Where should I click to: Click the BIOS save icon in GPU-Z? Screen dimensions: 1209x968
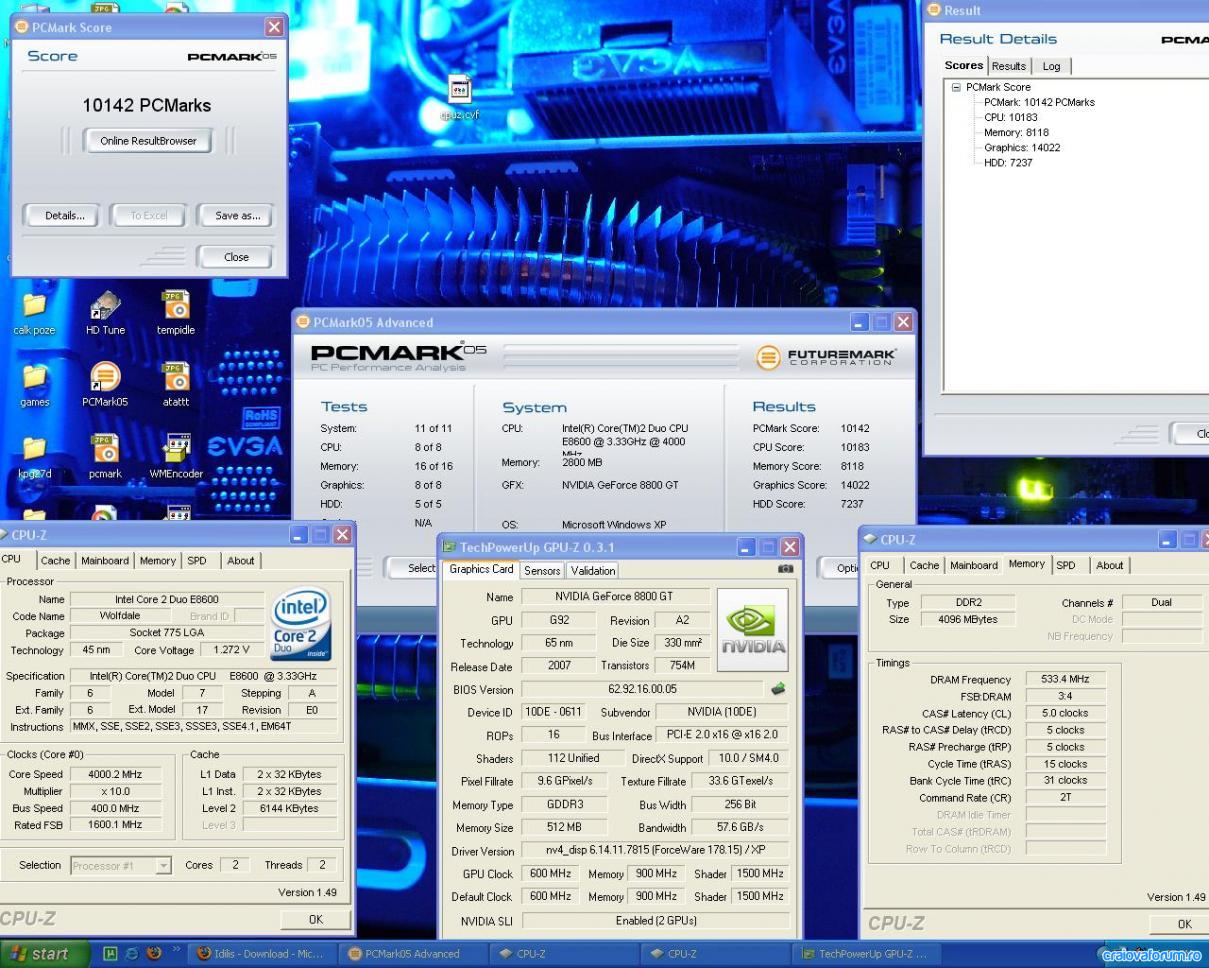[x=778, y=689]
